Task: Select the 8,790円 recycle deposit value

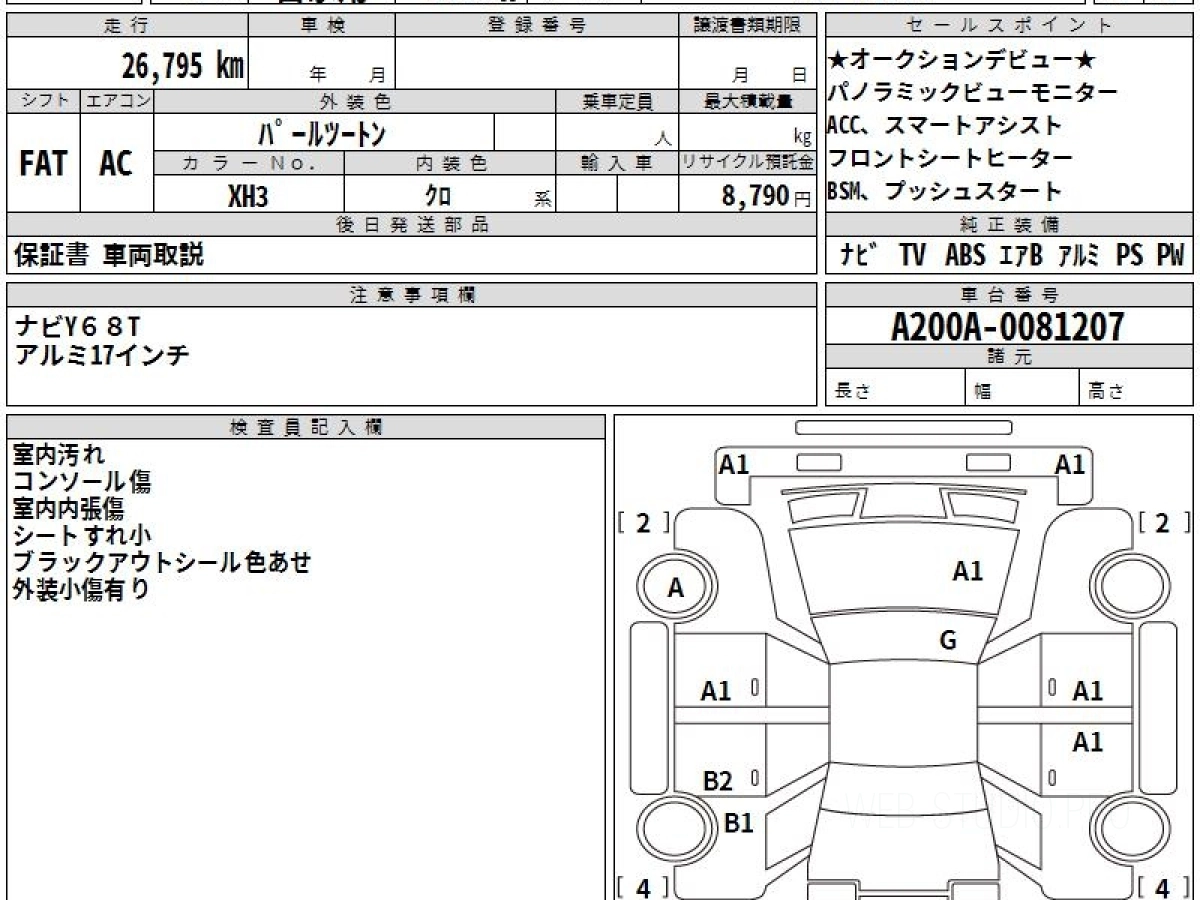Action: coord(766,197)
